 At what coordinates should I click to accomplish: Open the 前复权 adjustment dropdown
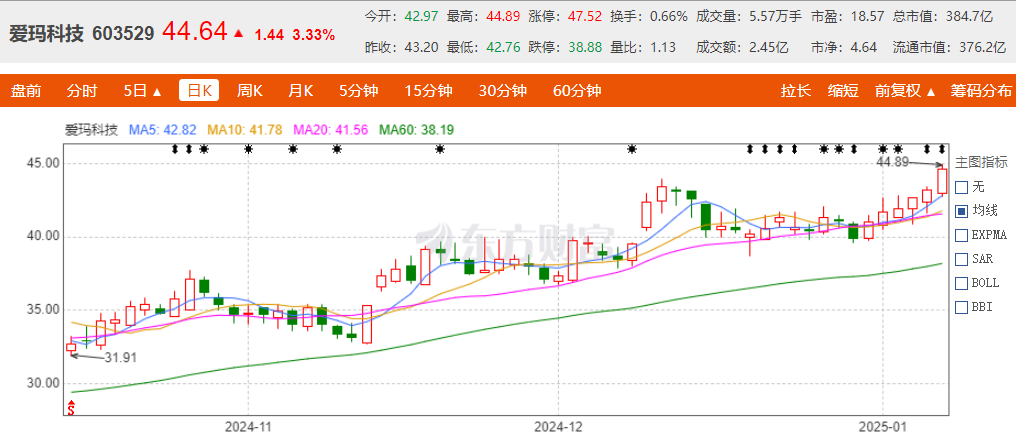click(x=905, y=91)
